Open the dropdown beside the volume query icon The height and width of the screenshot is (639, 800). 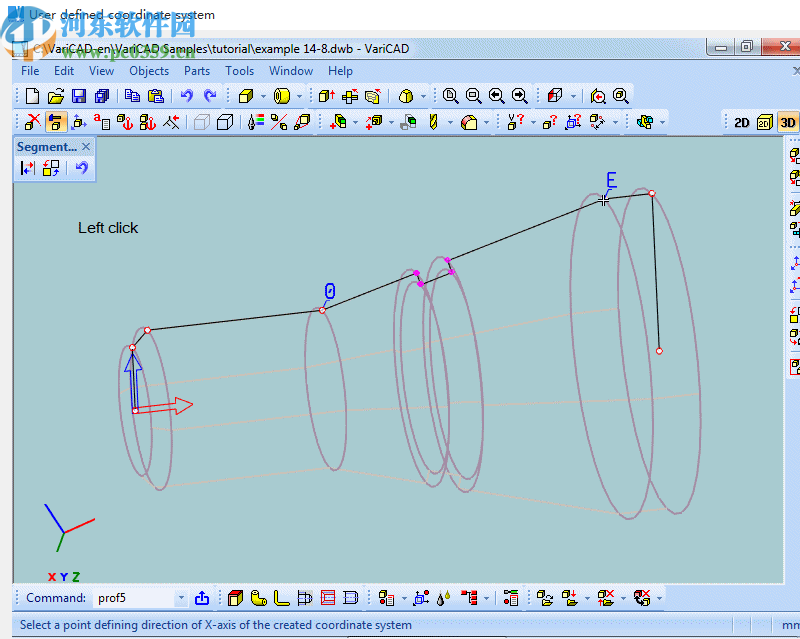[x=533, y=122]
